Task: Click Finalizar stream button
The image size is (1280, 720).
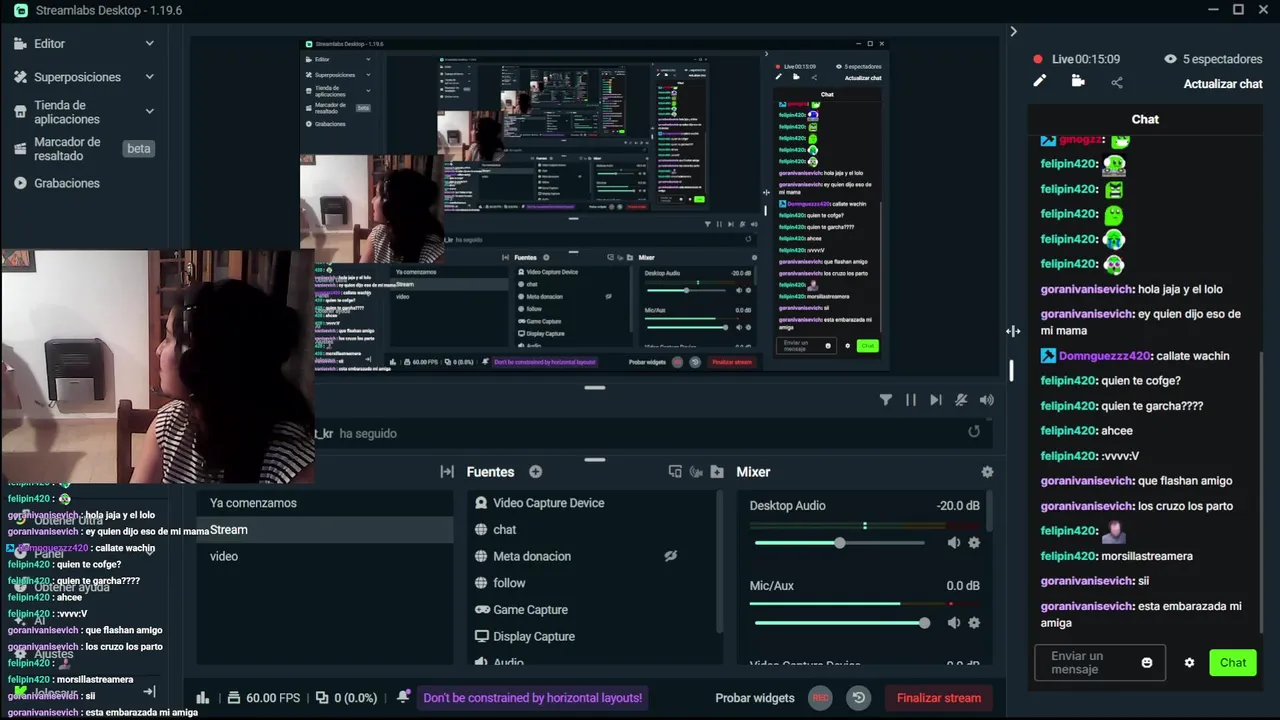Action: [x=939, y=698]
